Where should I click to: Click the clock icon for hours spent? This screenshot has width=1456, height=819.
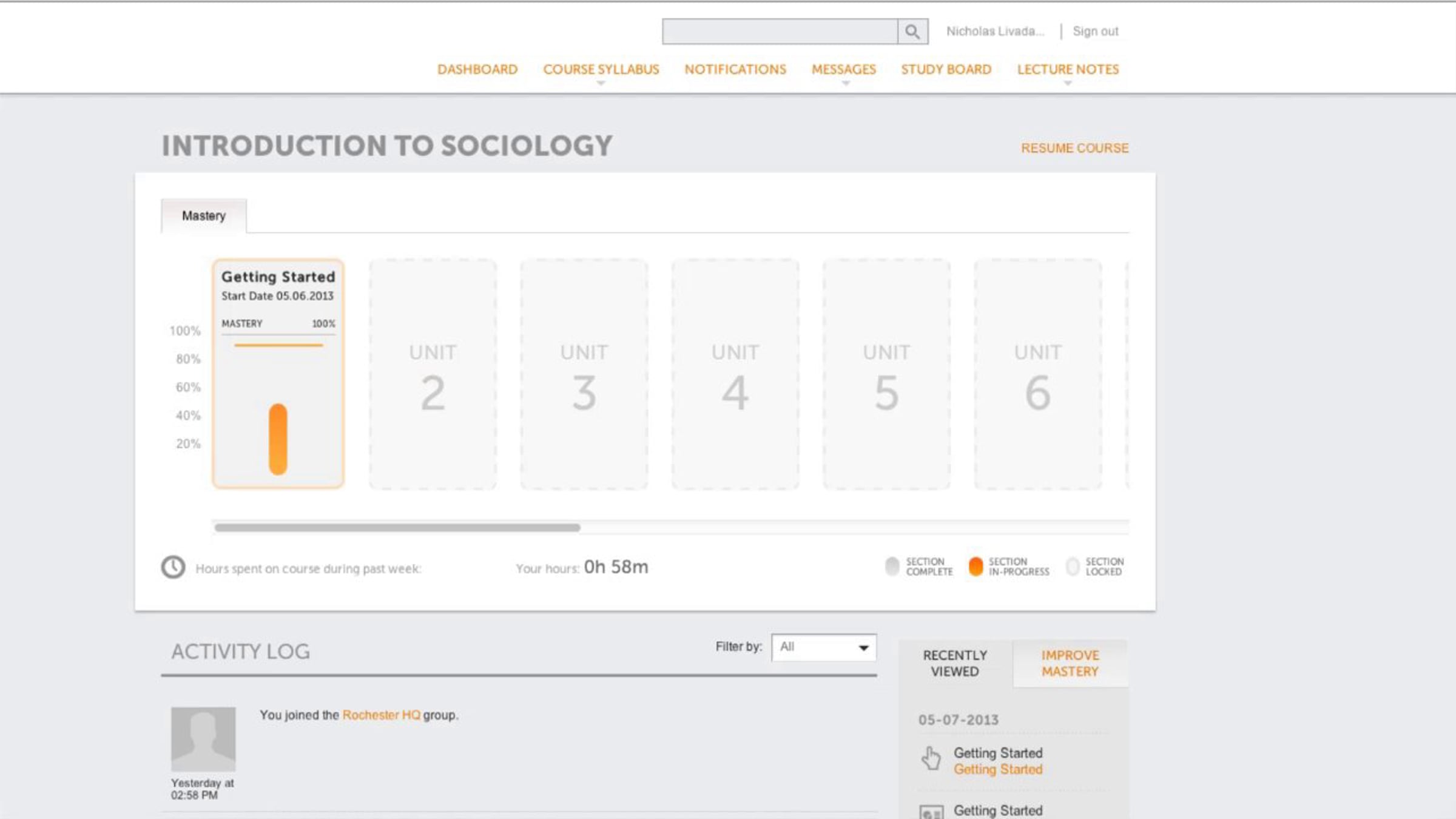tap(173, 567)
